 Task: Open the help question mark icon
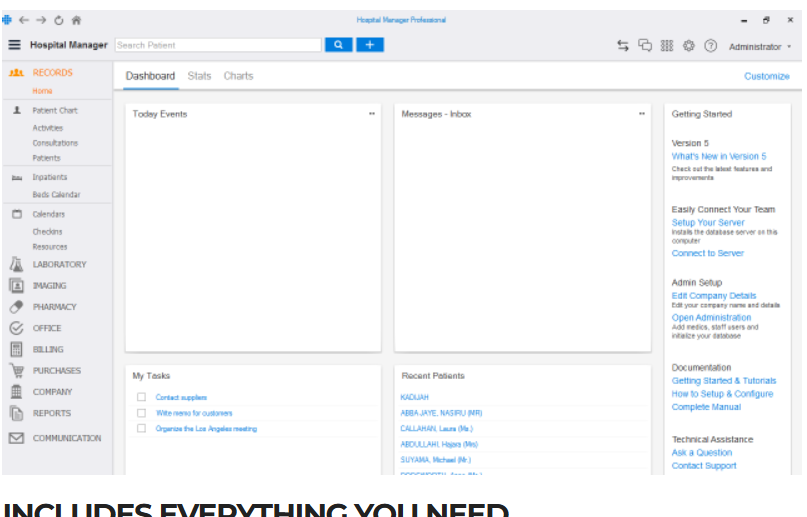711,46
